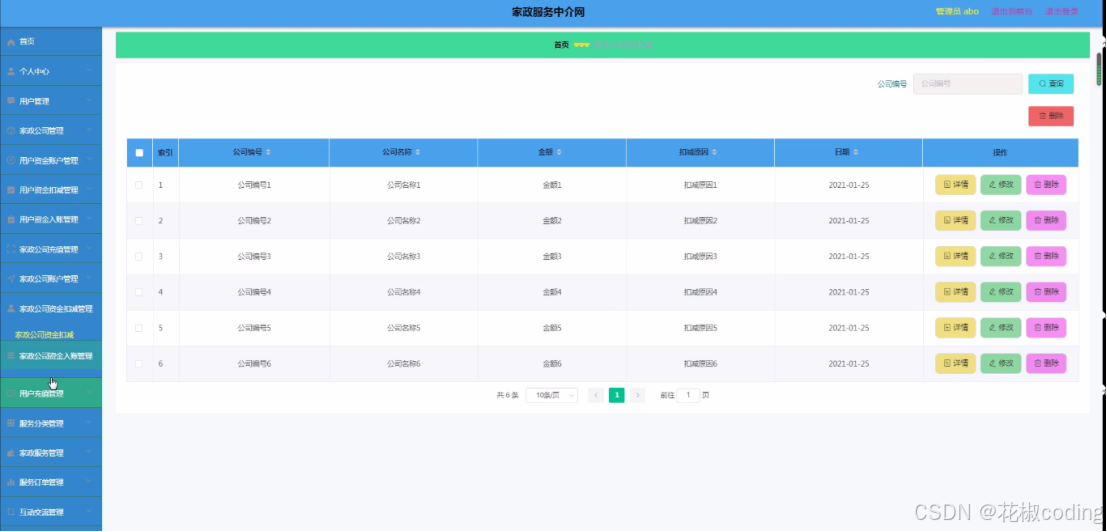Expand 用户管理 using its chevron arrow

pos(89,100)
